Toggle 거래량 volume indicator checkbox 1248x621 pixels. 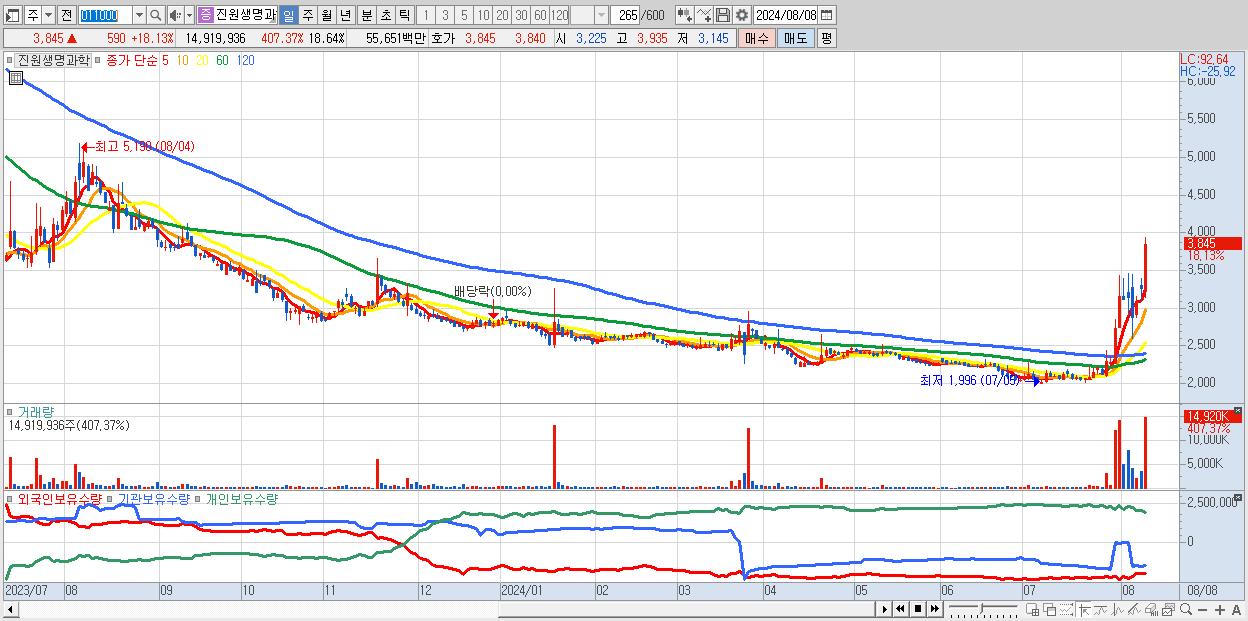11,411
